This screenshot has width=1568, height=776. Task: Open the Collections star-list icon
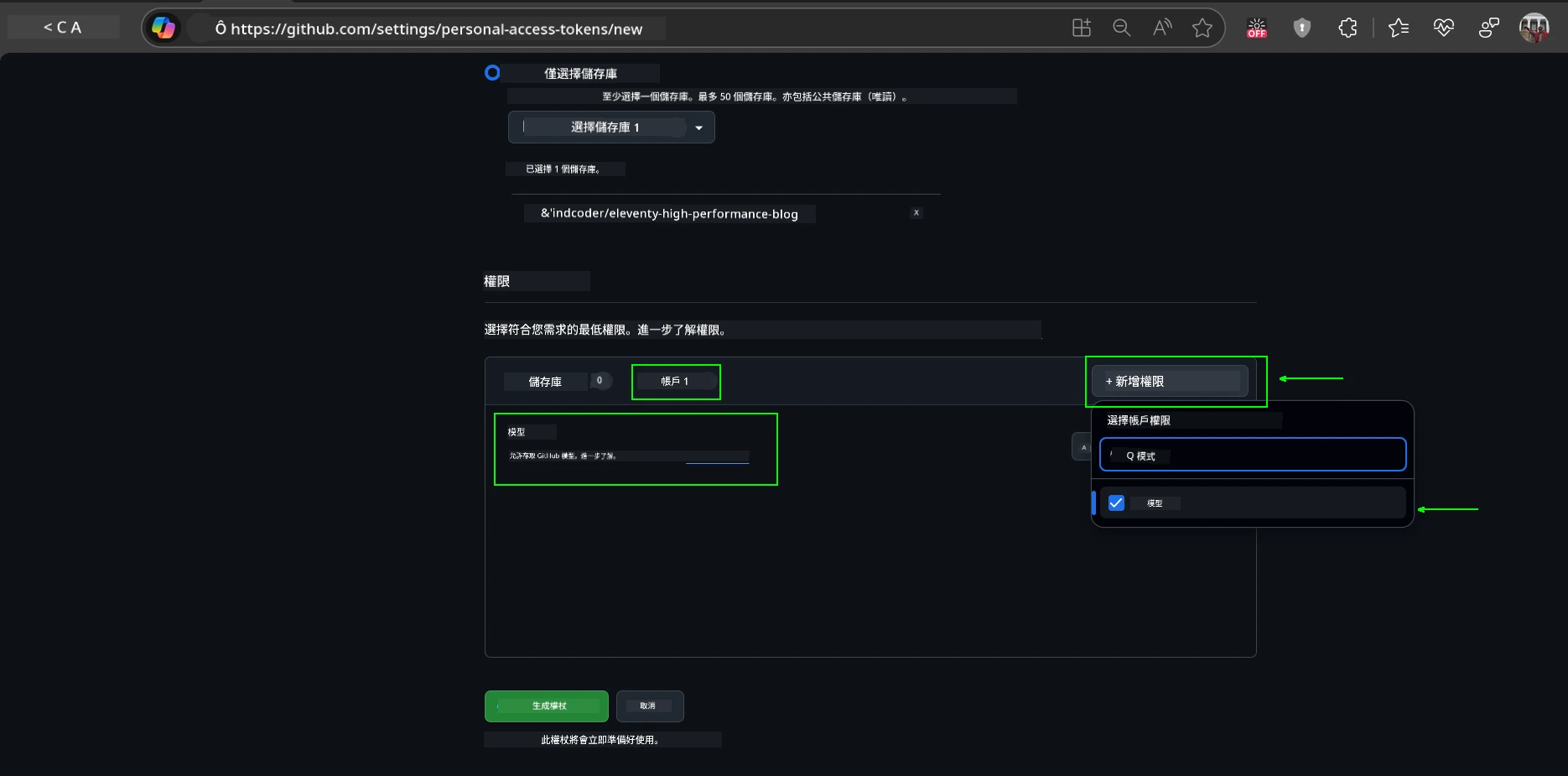click(1398, 28)
